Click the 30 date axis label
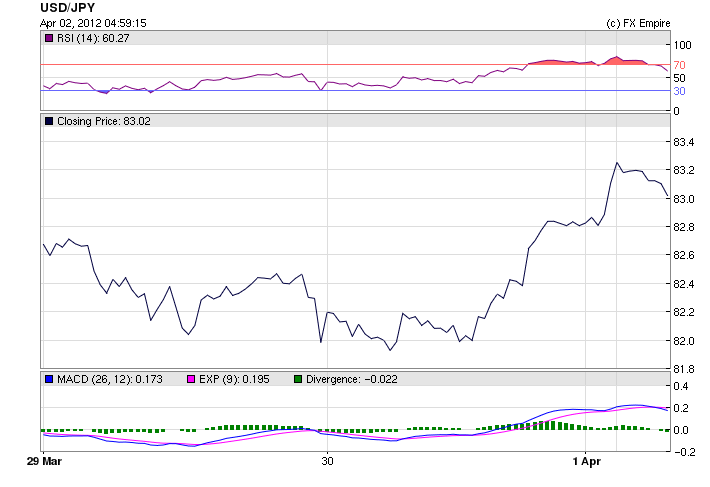This screenshot has height=487, width=710. click(327, 461)
